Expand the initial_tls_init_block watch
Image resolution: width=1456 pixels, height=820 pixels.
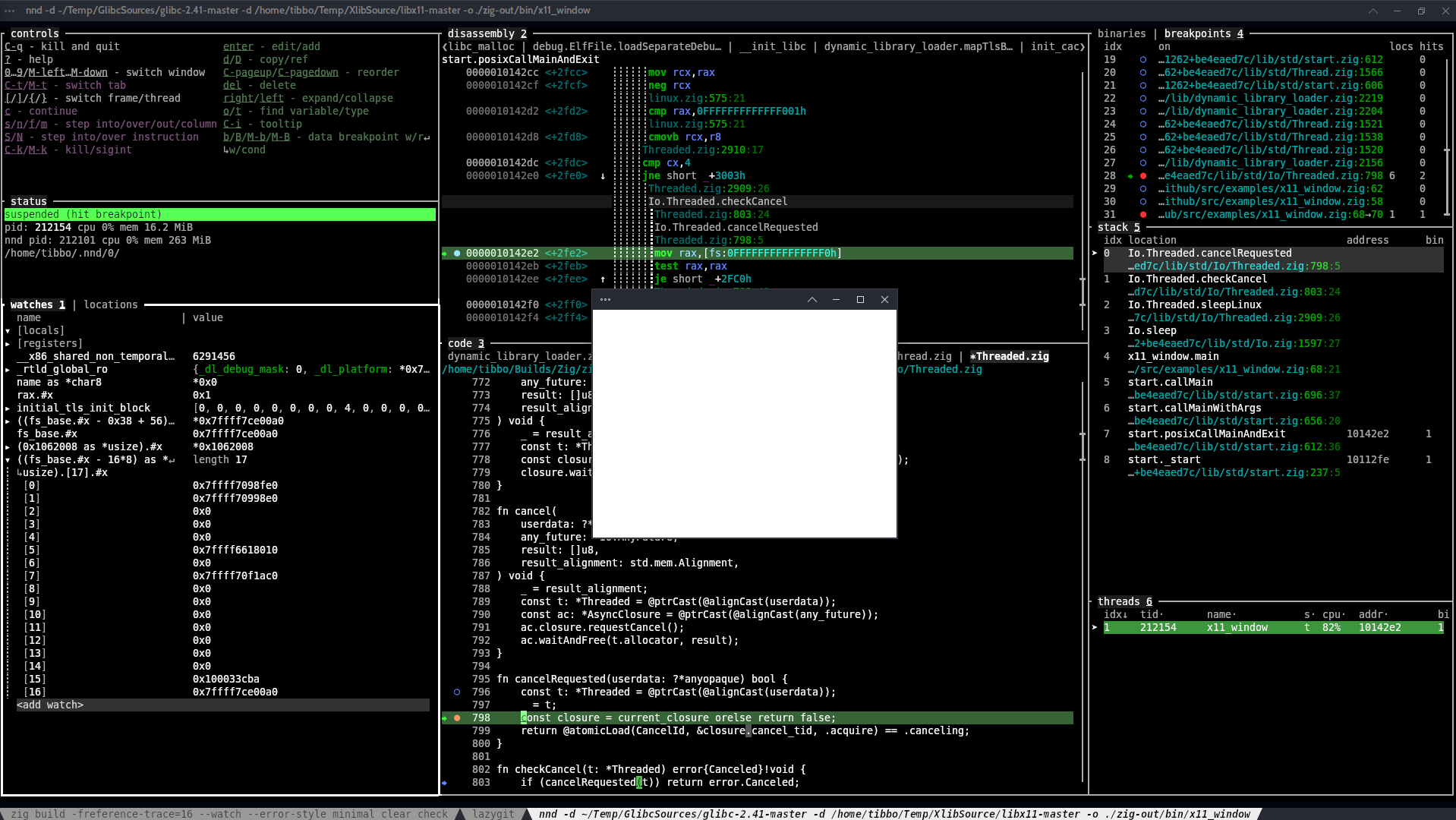[8, 408]
